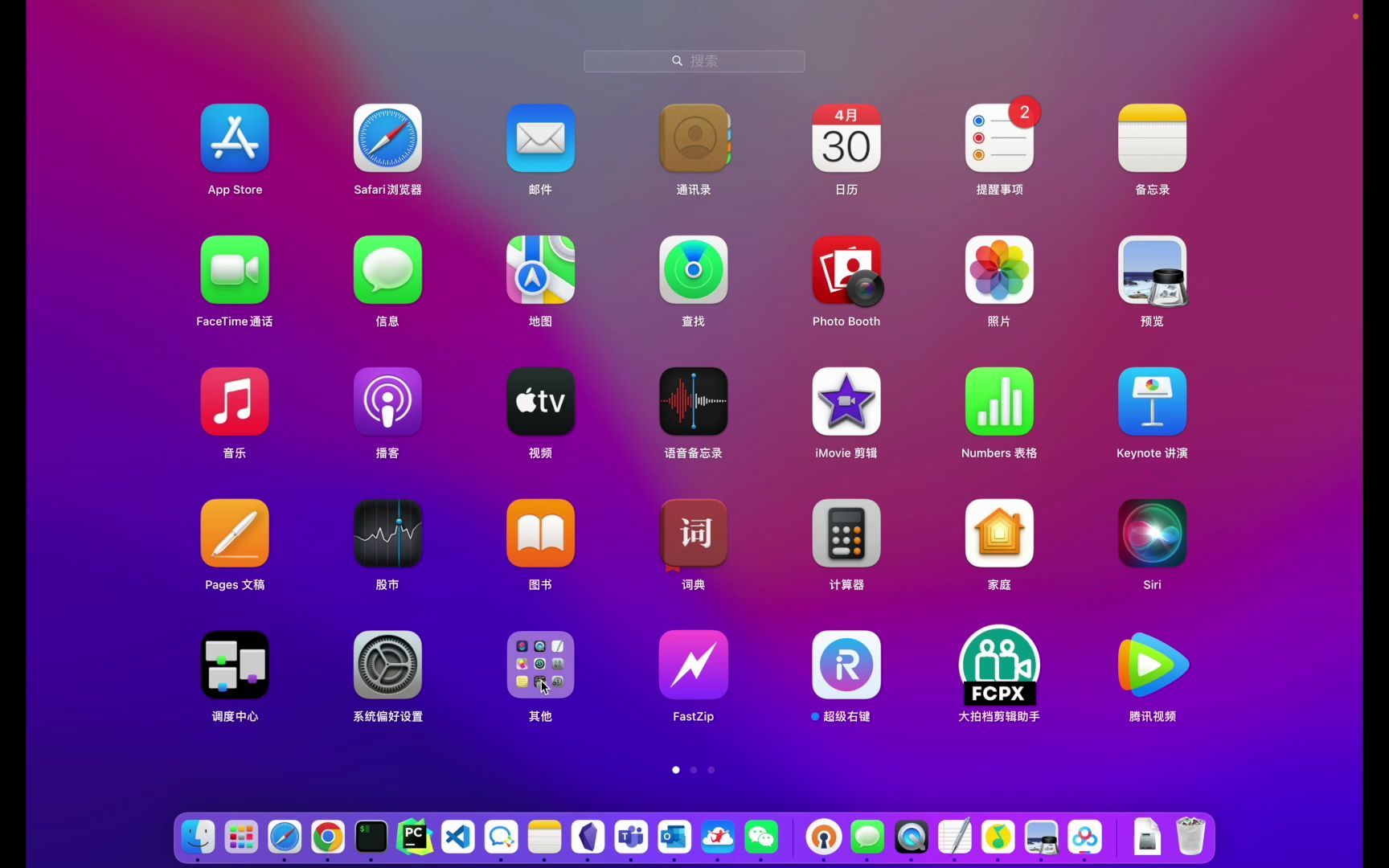Open Messages bubble icon in Dock
The image size is (1389, 868).
click(x=867, y=837)
